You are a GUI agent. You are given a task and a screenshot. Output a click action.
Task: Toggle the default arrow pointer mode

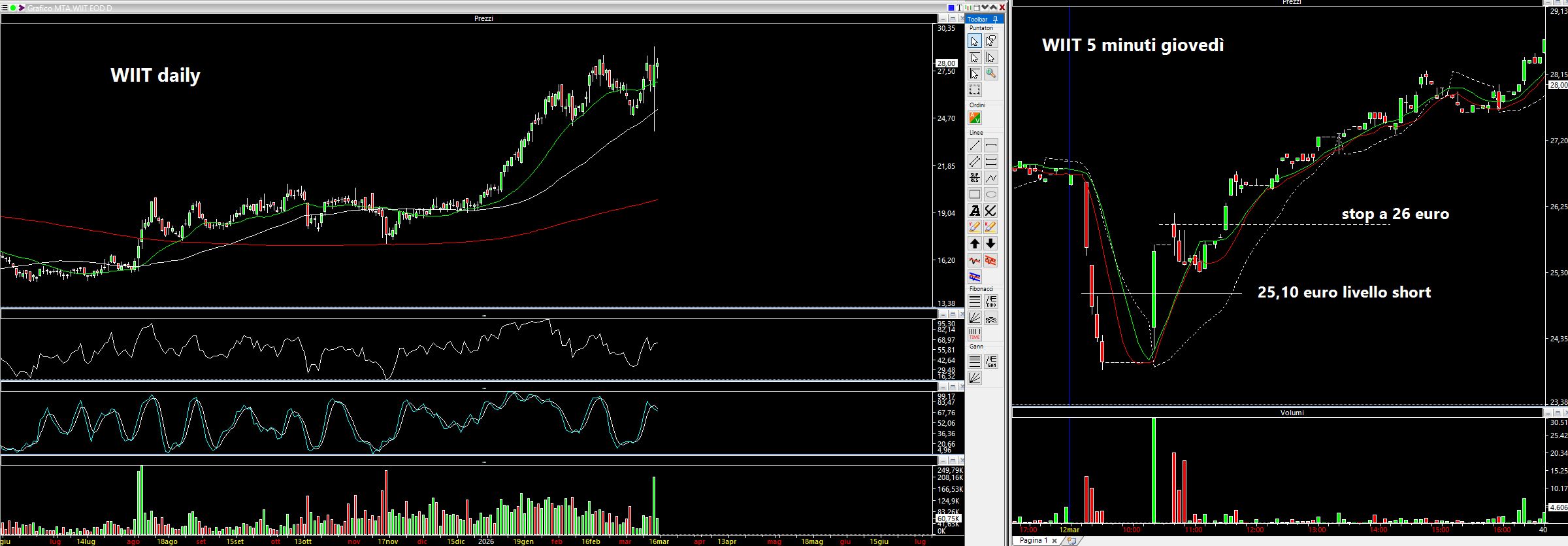tap(974, 41)
